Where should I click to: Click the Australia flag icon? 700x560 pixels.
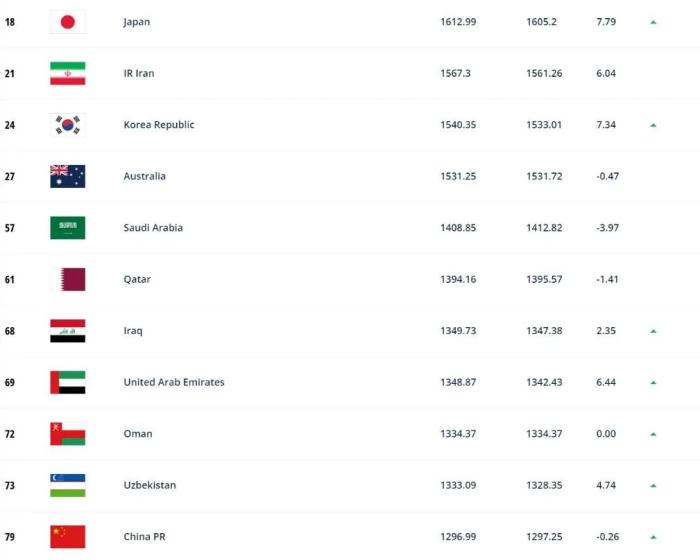click(x=68, y=176)
